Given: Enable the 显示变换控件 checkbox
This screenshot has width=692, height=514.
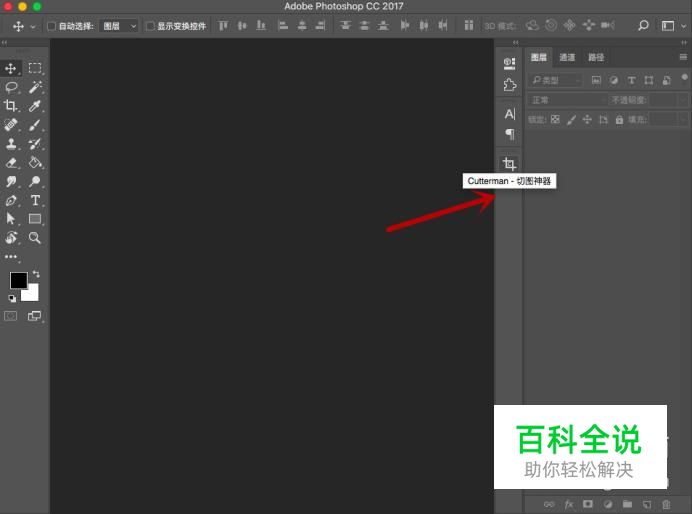Looking at the screenshot, I should click(151, 26).
